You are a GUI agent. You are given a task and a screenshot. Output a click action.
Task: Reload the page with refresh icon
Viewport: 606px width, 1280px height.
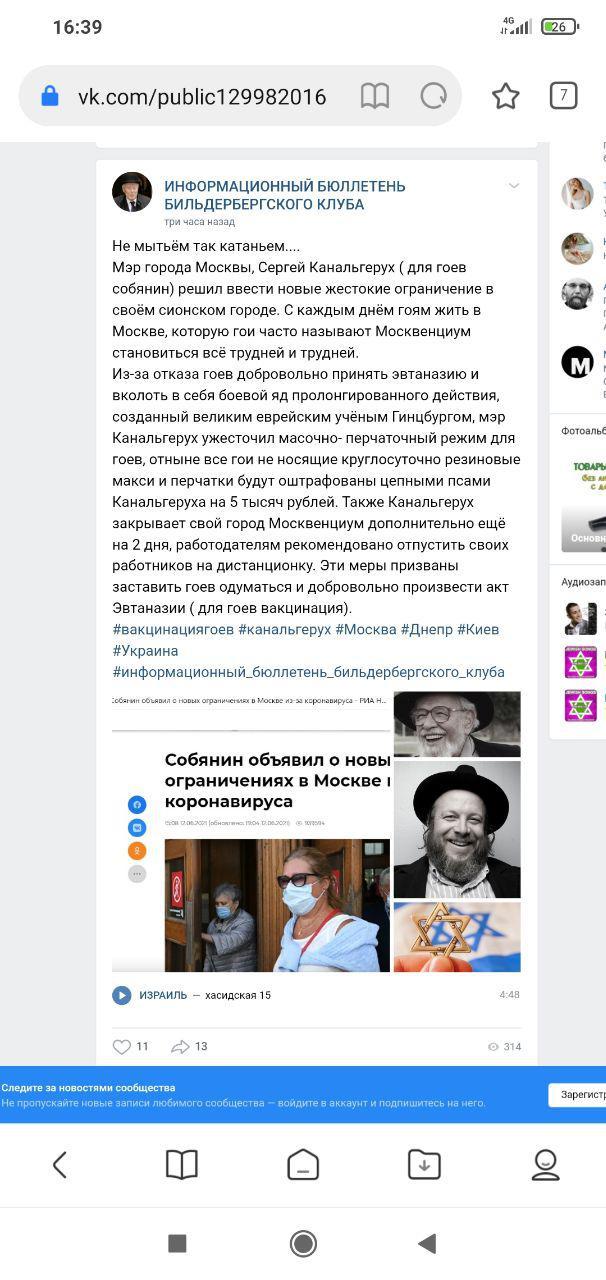coord(433,96)
